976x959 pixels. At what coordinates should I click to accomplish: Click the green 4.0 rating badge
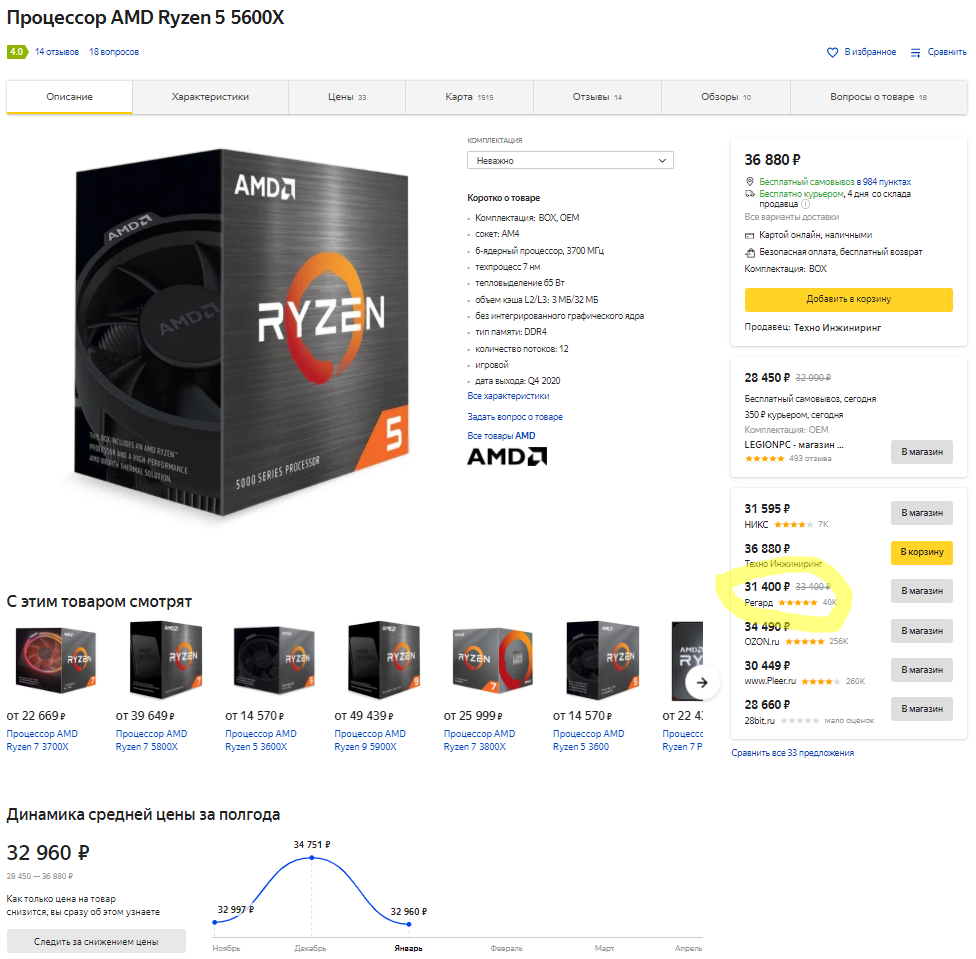pos(17,52)
